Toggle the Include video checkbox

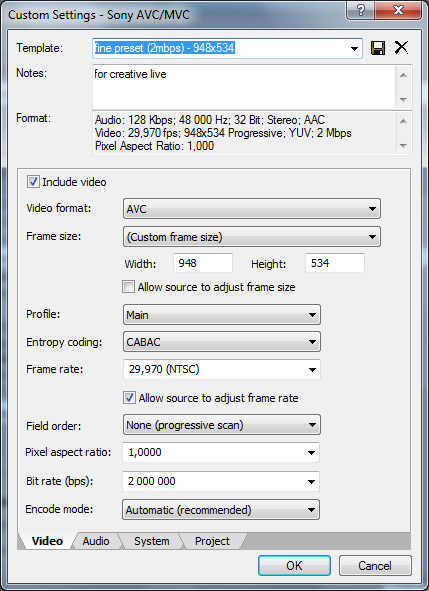33,182
